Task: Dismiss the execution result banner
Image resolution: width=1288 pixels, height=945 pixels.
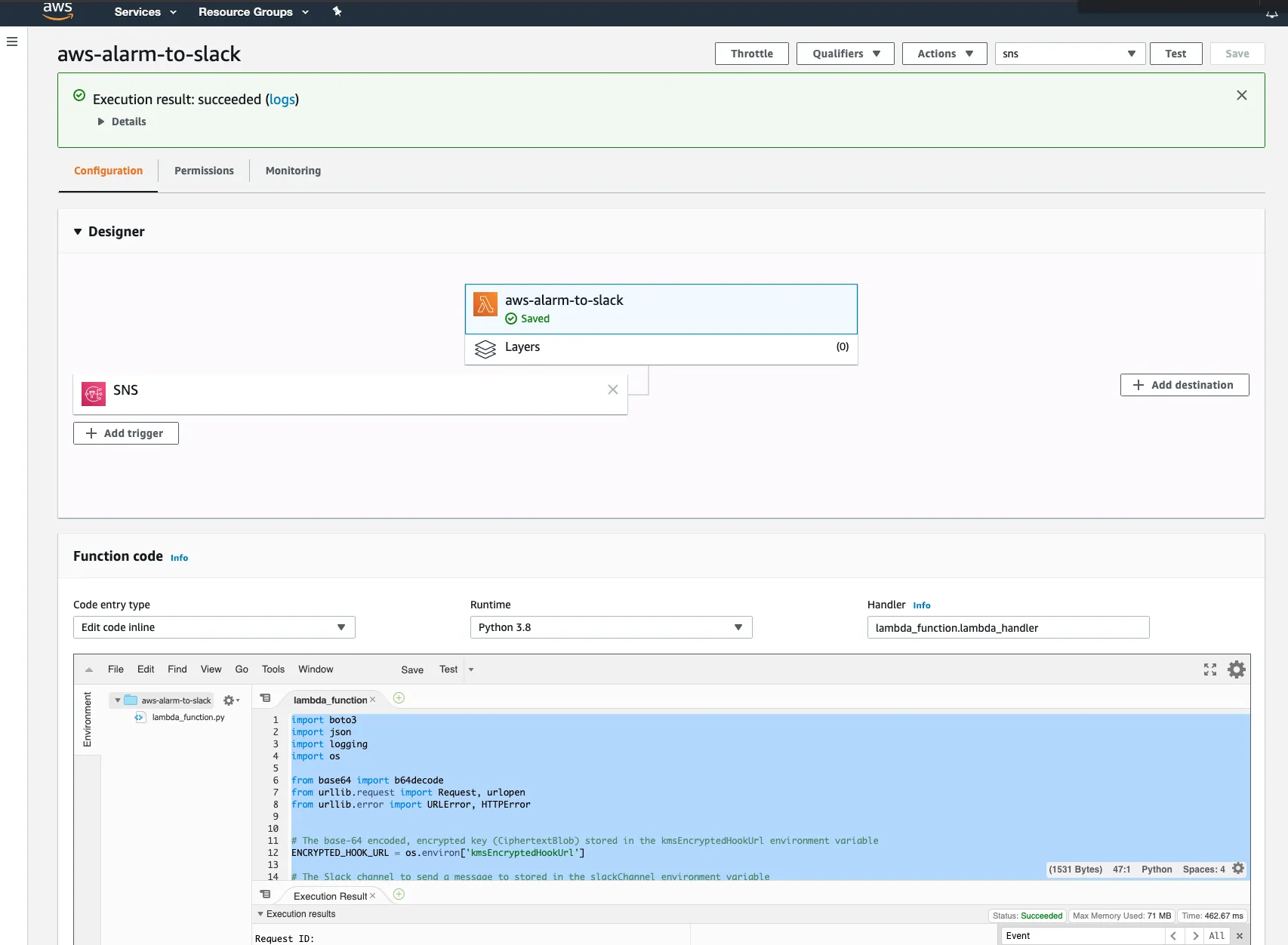Action: (1242, 95)
